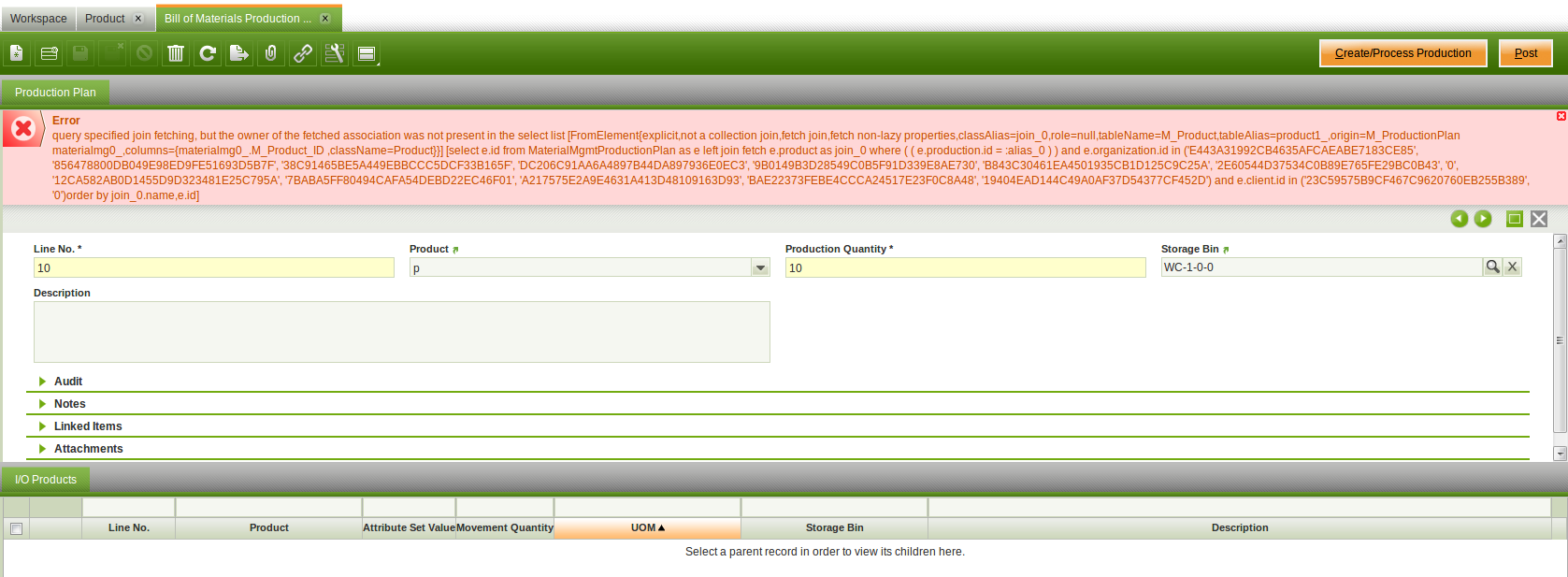Click the chain link toolbar icon
Screen dimensions: 1568x577
303,53
